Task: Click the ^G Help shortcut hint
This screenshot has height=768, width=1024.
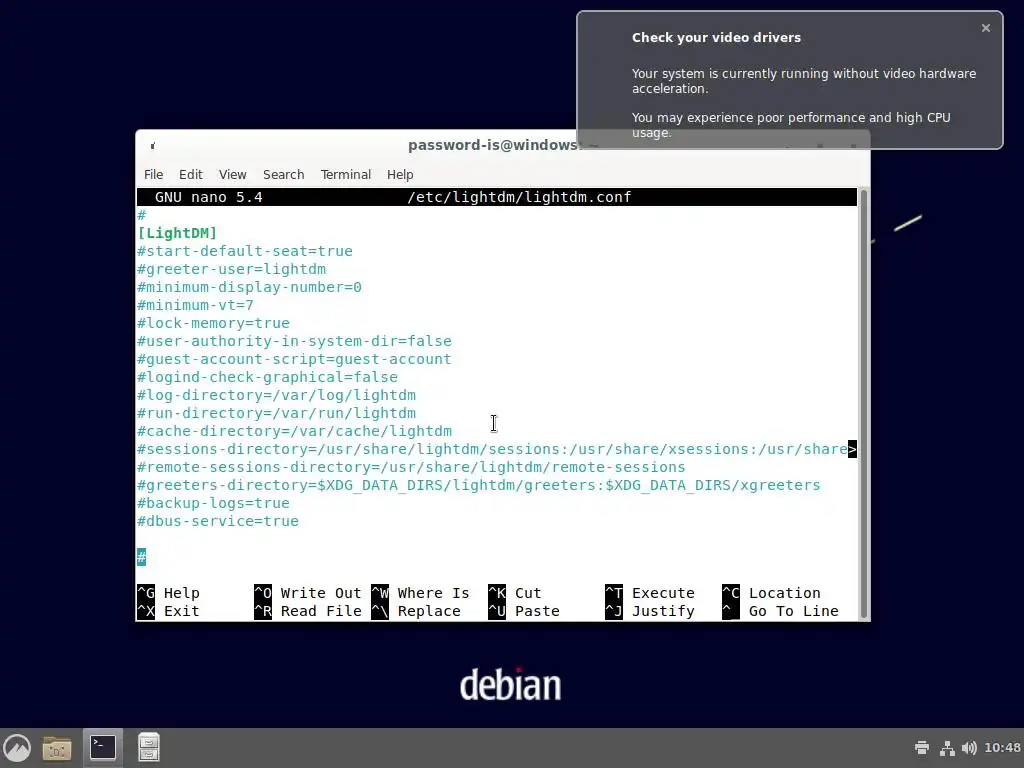Action: point(168,593)
